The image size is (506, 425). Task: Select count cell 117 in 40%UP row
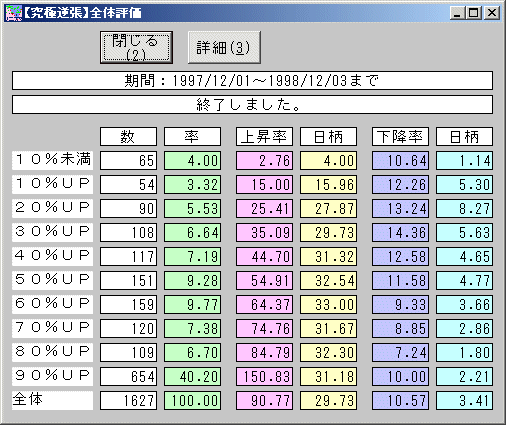point(128,256)
